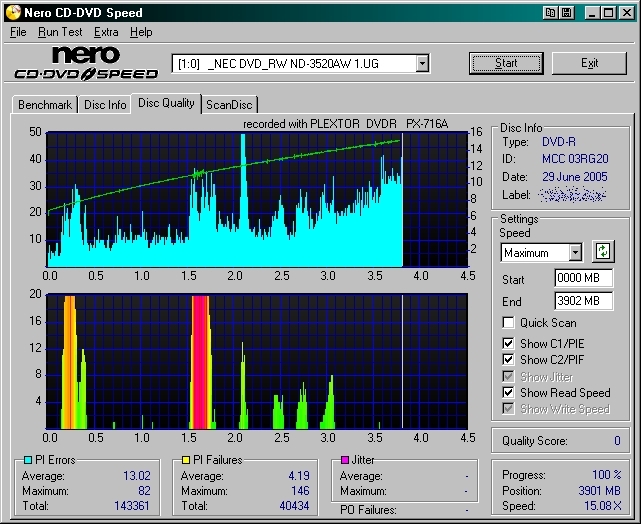Click the save floppy disk icon in title bar
The height and width of the screenshot is (524, 641).
(567, 13)
